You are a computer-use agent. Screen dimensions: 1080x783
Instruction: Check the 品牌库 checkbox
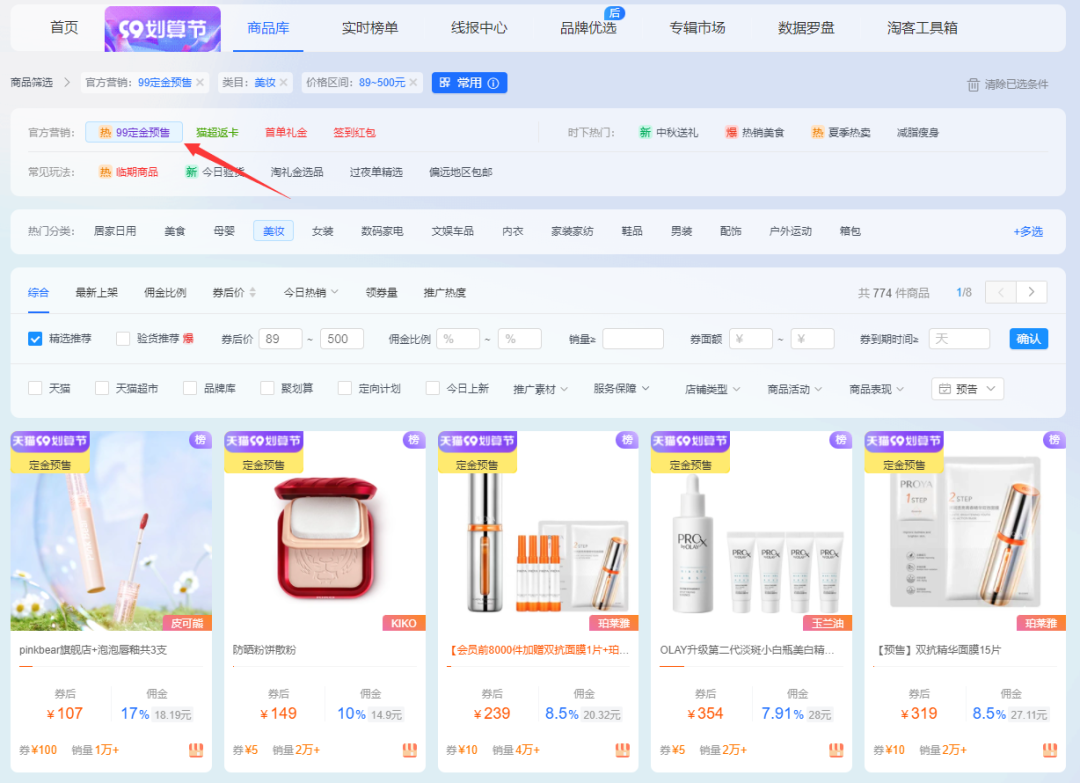pos(190,388)
